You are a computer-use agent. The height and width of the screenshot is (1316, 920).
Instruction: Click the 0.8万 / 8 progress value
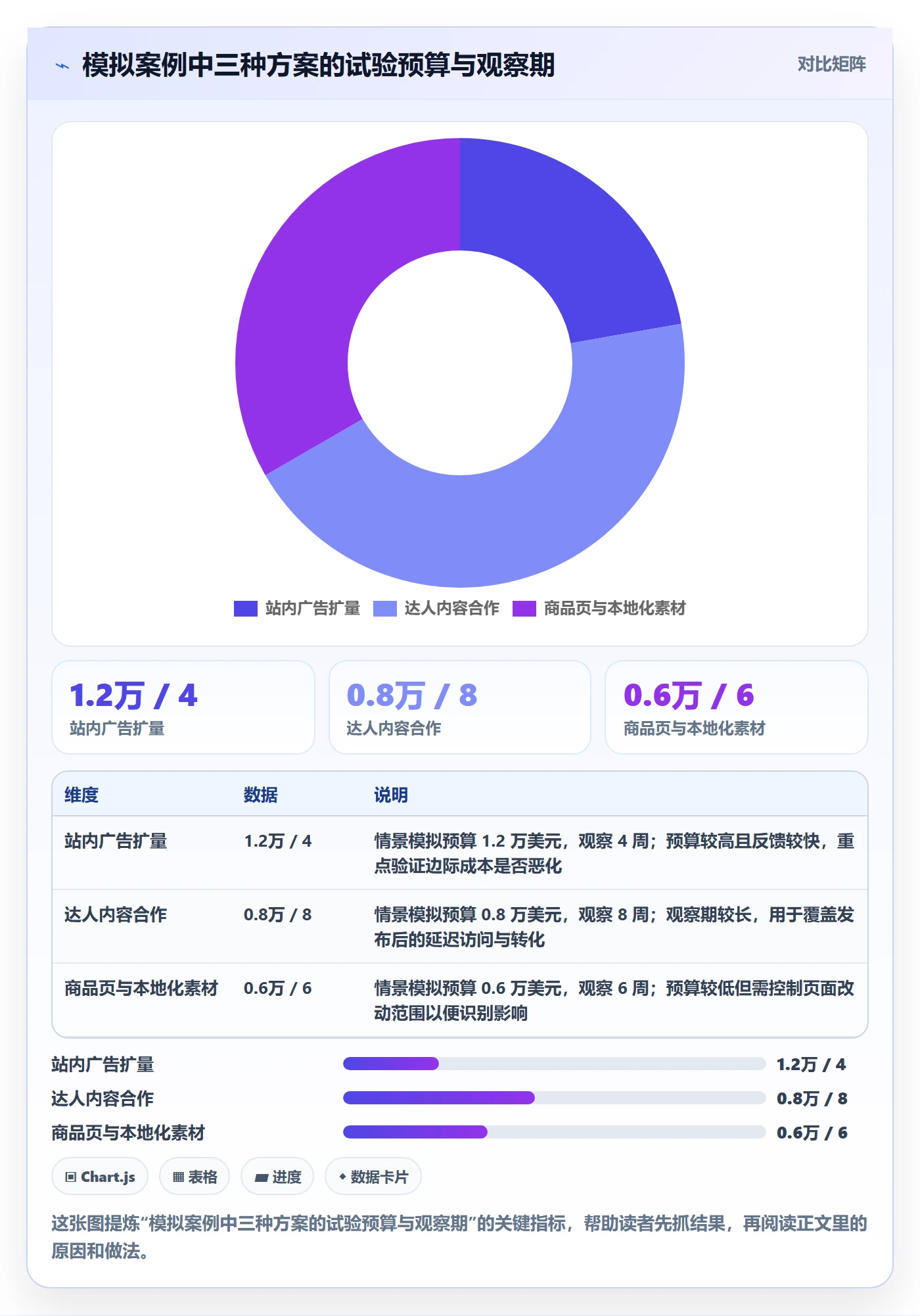click(812, 1098)
